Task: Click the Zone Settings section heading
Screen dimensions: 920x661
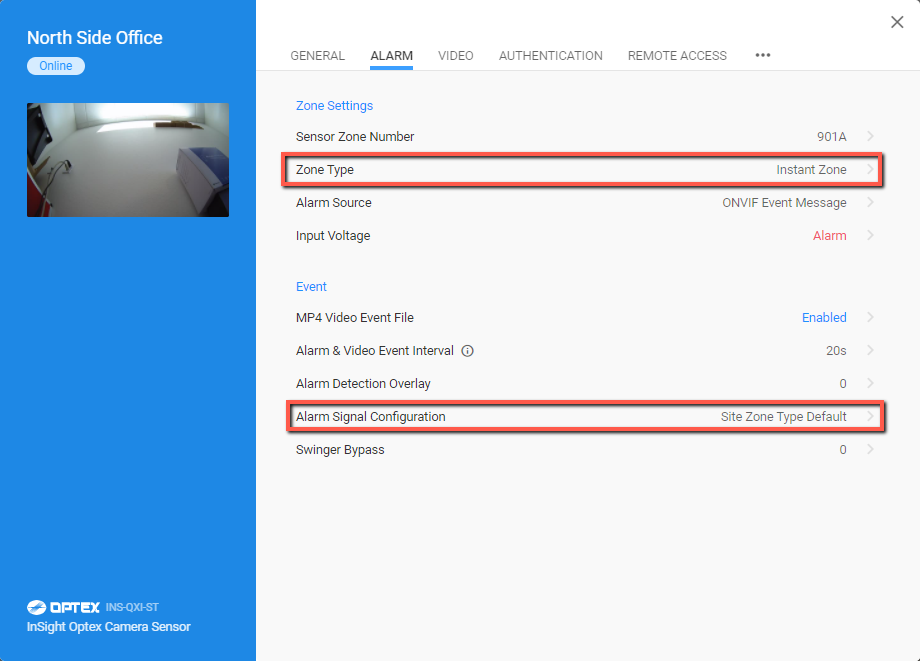Action: pos(334,106)
